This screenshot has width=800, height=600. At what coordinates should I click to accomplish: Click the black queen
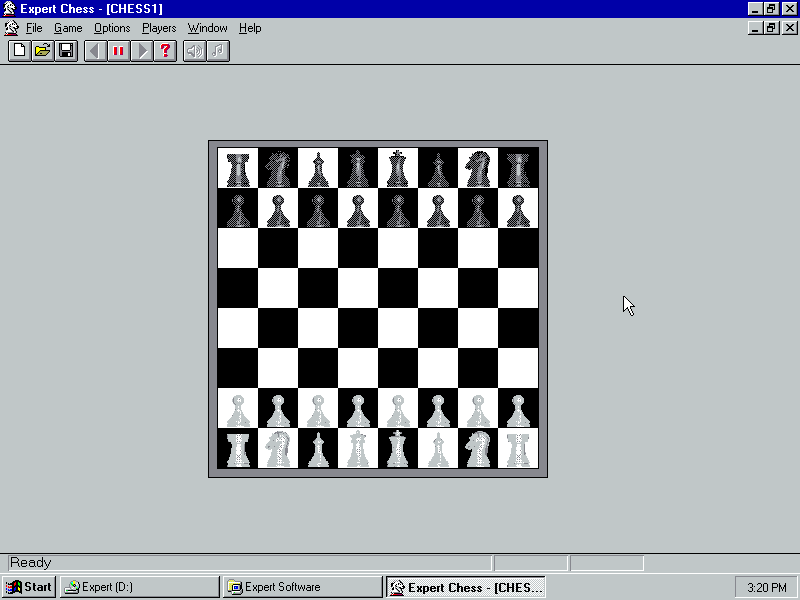358,168
